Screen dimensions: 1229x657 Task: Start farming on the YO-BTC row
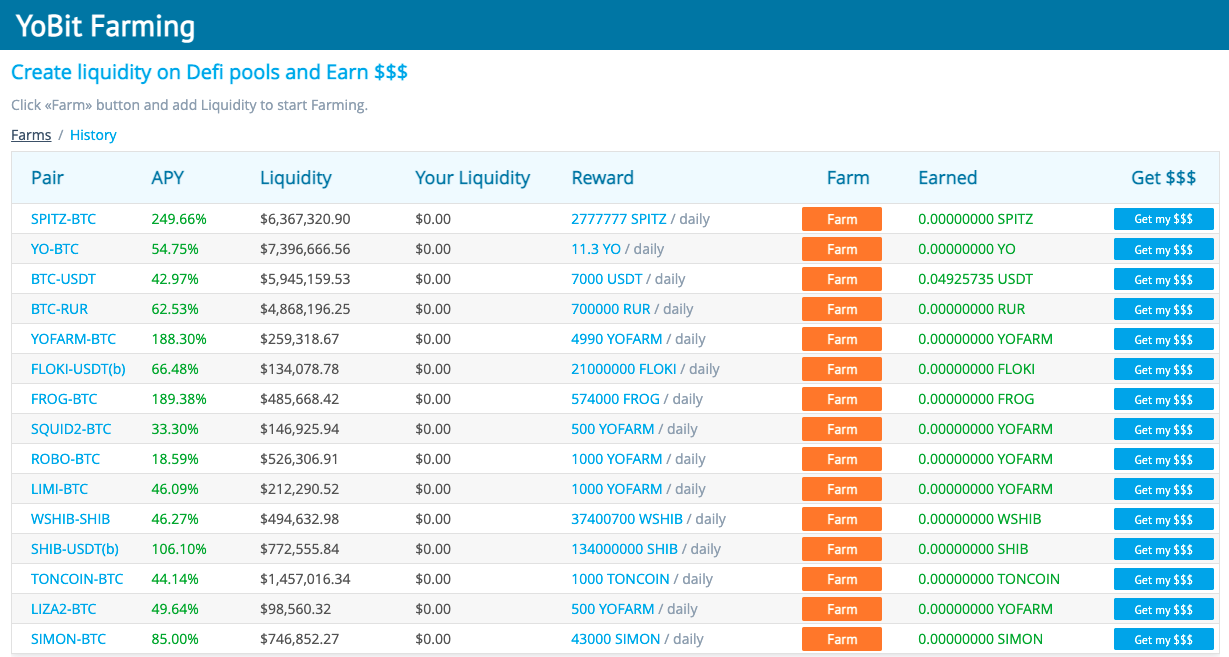(x=842, y=249)
